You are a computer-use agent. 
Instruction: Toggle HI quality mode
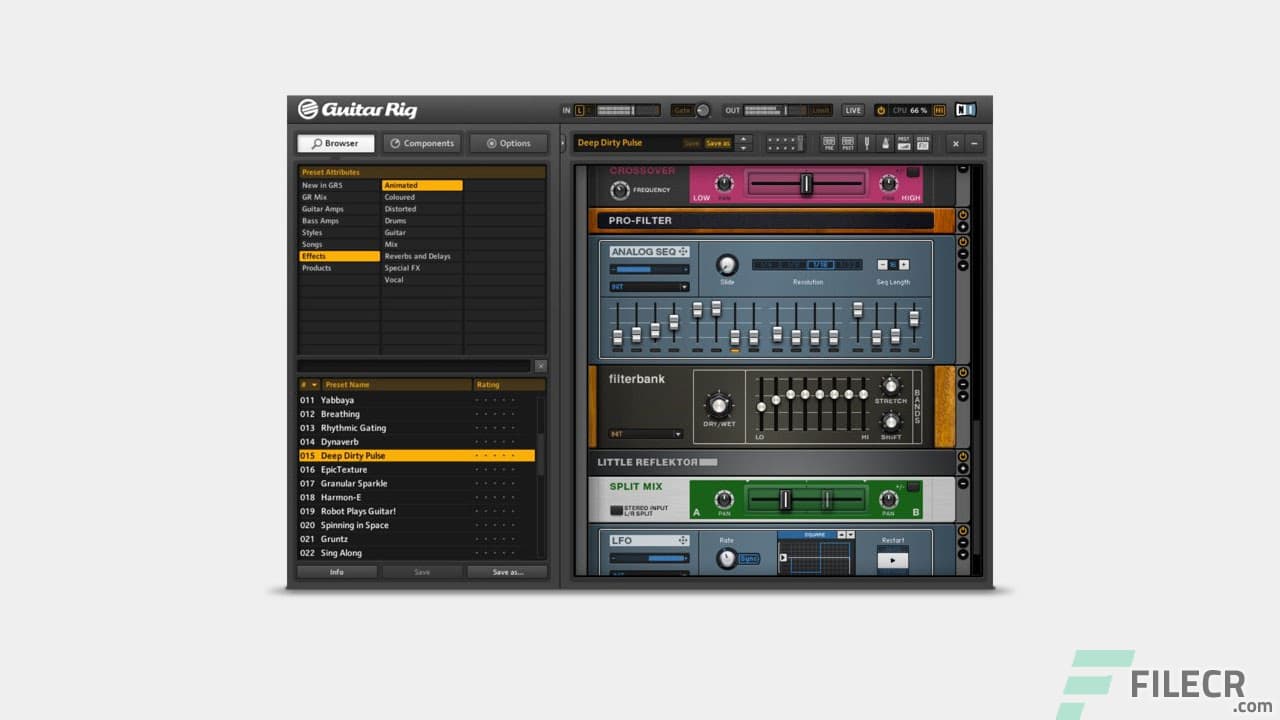(x=938, y=110)
